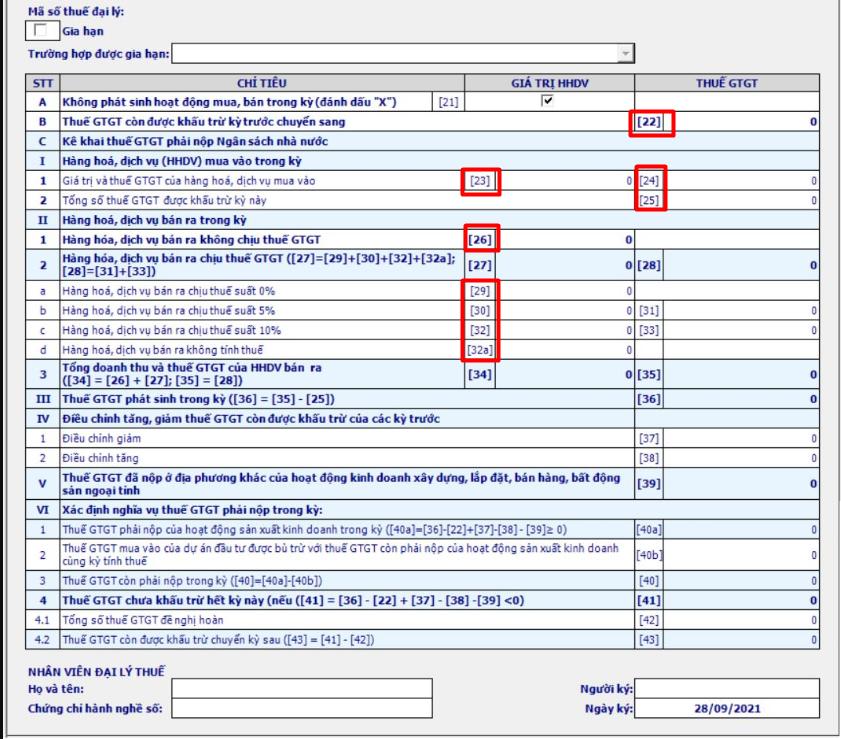841x739 pixels.
Task: Uncheck the [21] no-activity checkbox
Action: [547, 100]
